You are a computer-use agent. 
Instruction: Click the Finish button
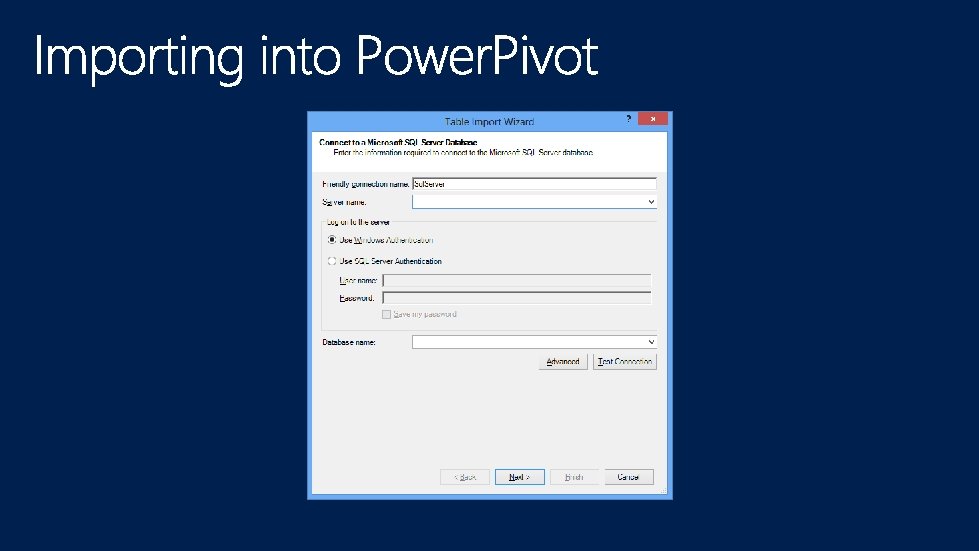pos(574,477)
